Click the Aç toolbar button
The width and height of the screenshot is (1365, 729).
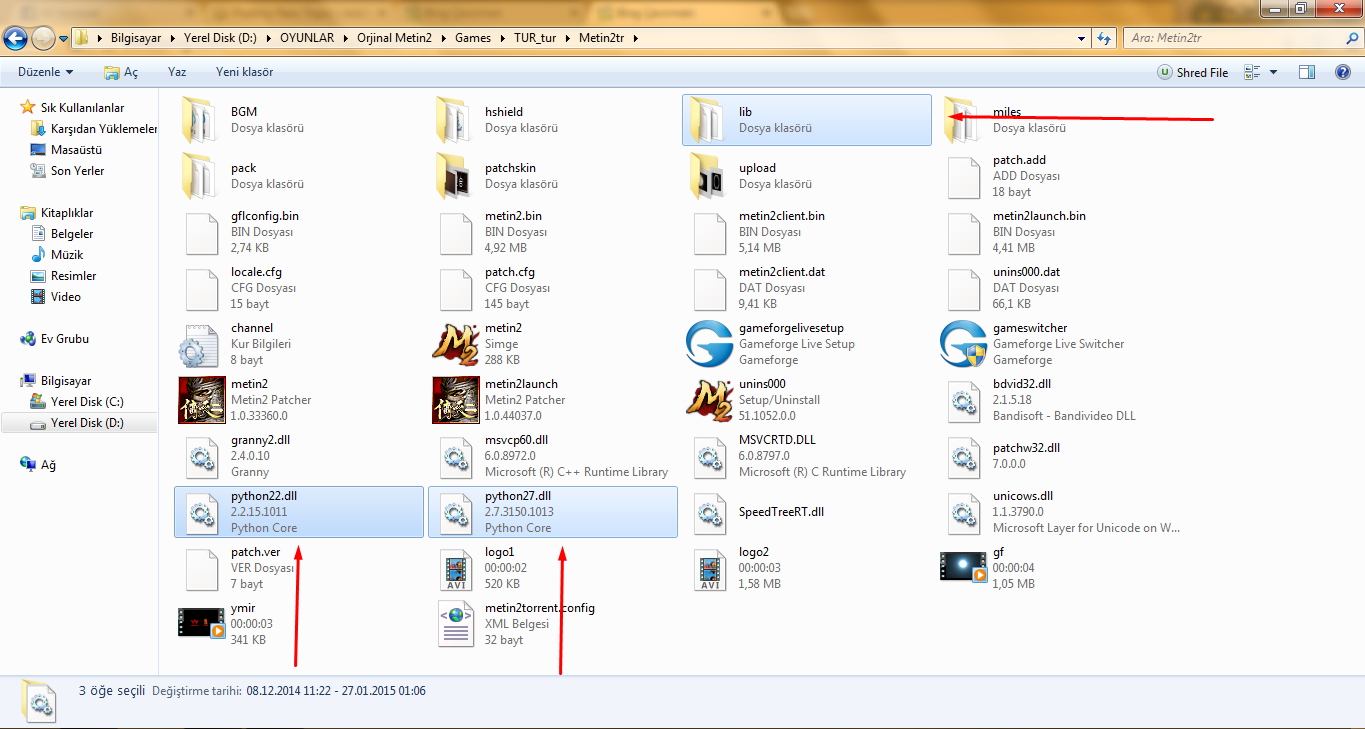(121, 72)
